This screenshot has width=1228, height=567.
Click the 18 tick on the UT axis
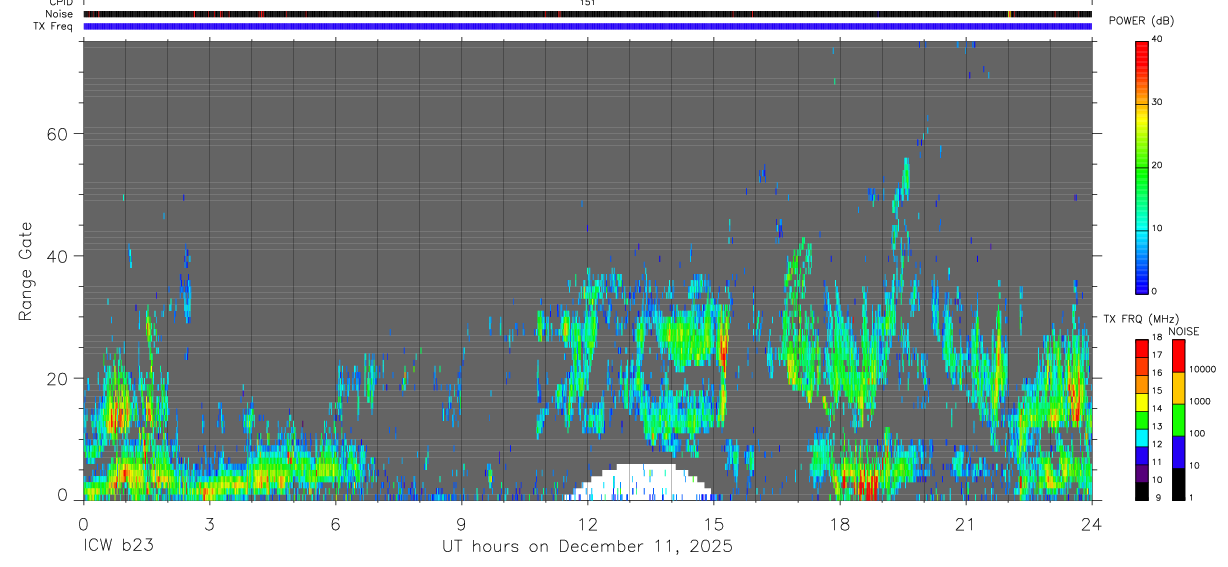coord(840,524)
